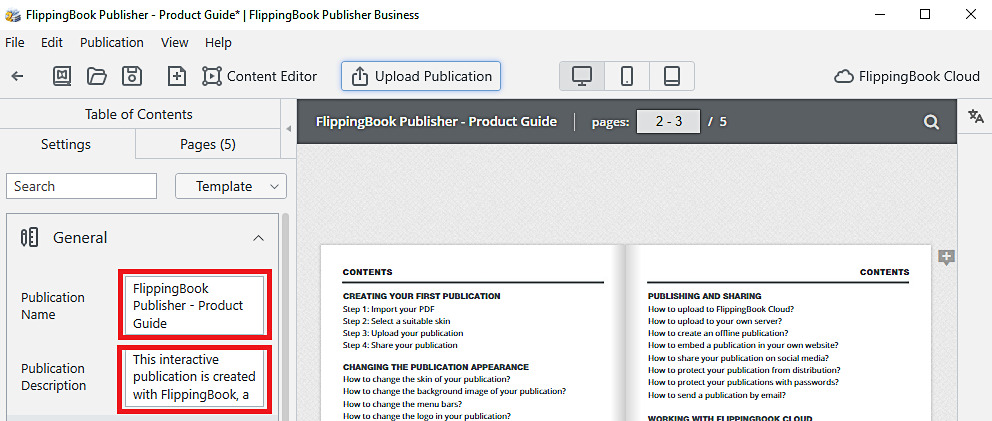Image resolution: width=992 pixels, height=421 pixels.
Task: Open the File menu
Action: 15,42
